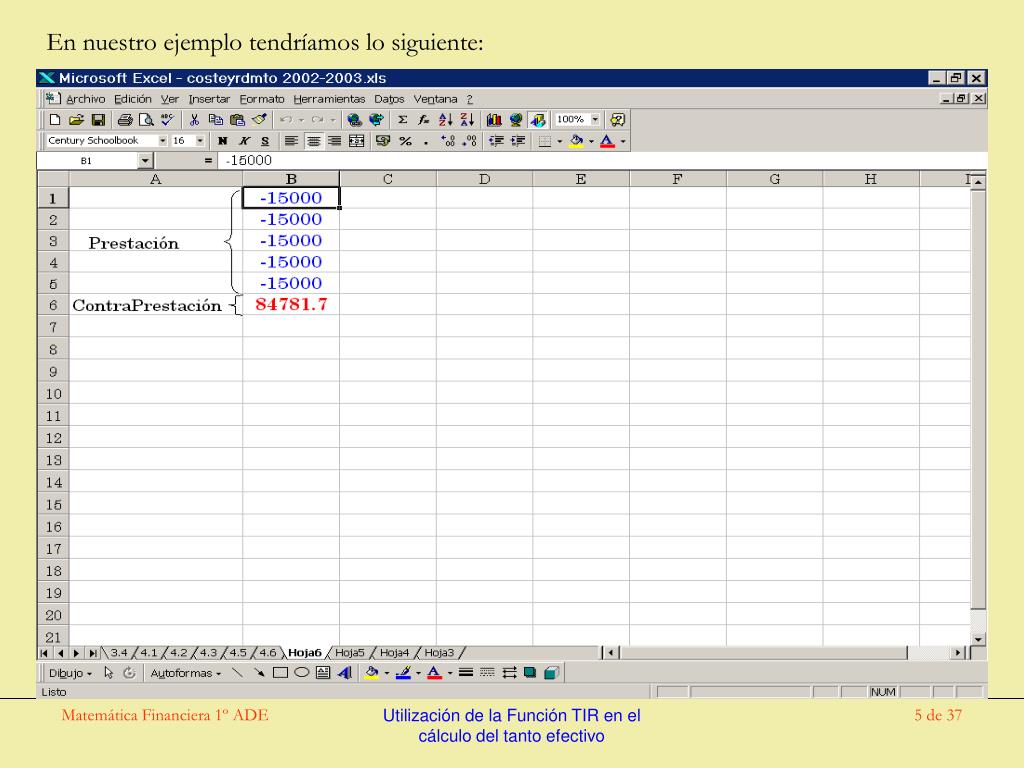The image size is (1024, 768).
Task: Select the Text Box drawing tool
Action: tap(323, 673)
